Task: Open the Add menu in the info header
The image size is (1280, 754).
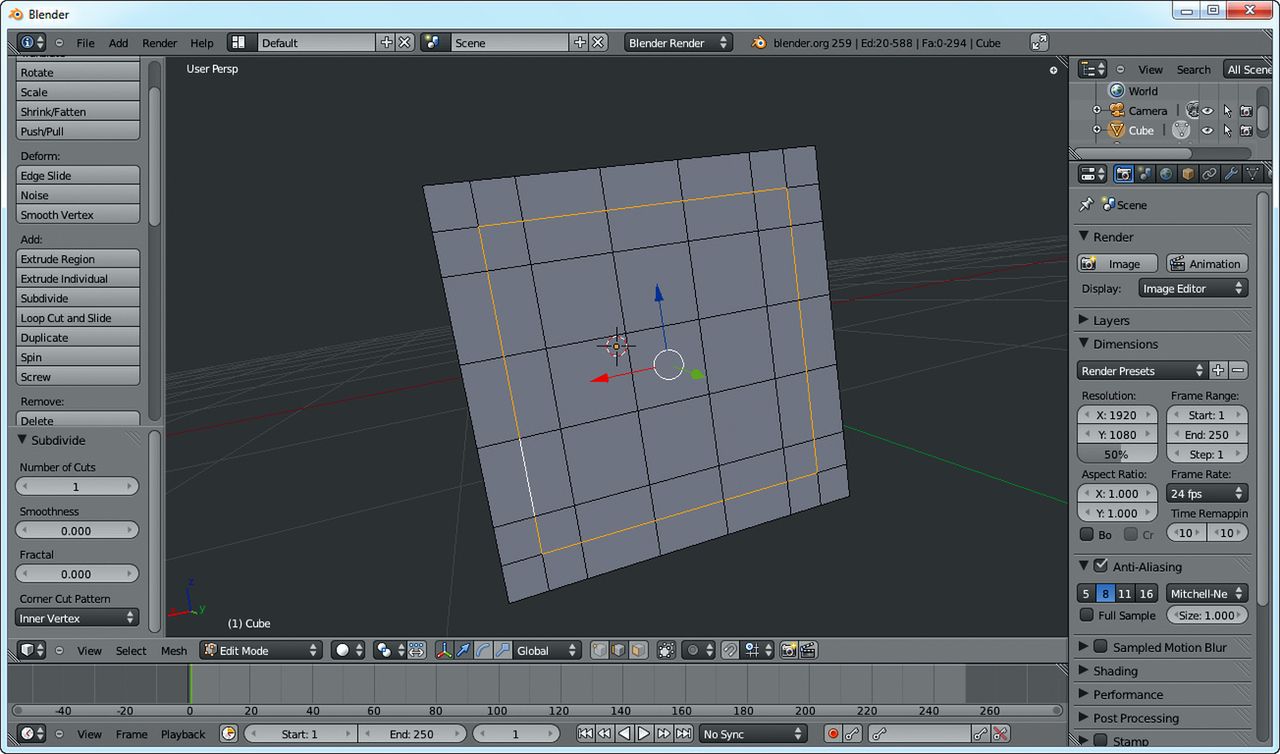Action: tap(118, 43)
